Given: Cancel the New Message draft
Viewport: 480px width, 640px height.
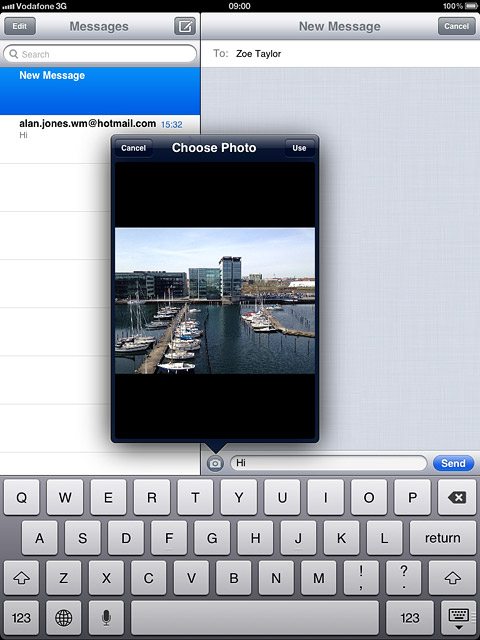Looking at the screenshot, I should pyautogui.click(x=456, y=27).
